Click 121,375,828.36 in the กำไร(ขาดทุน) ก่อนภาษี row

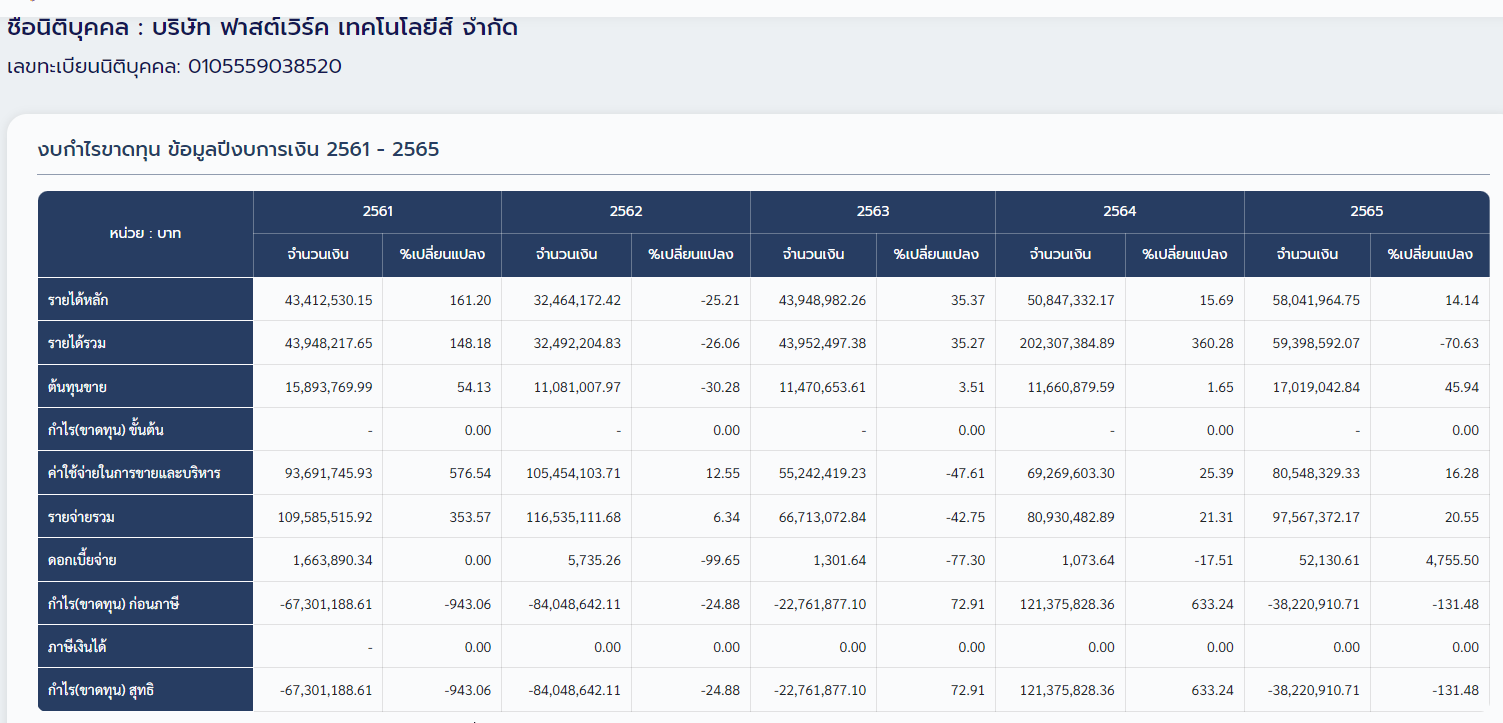[1067, 604]
